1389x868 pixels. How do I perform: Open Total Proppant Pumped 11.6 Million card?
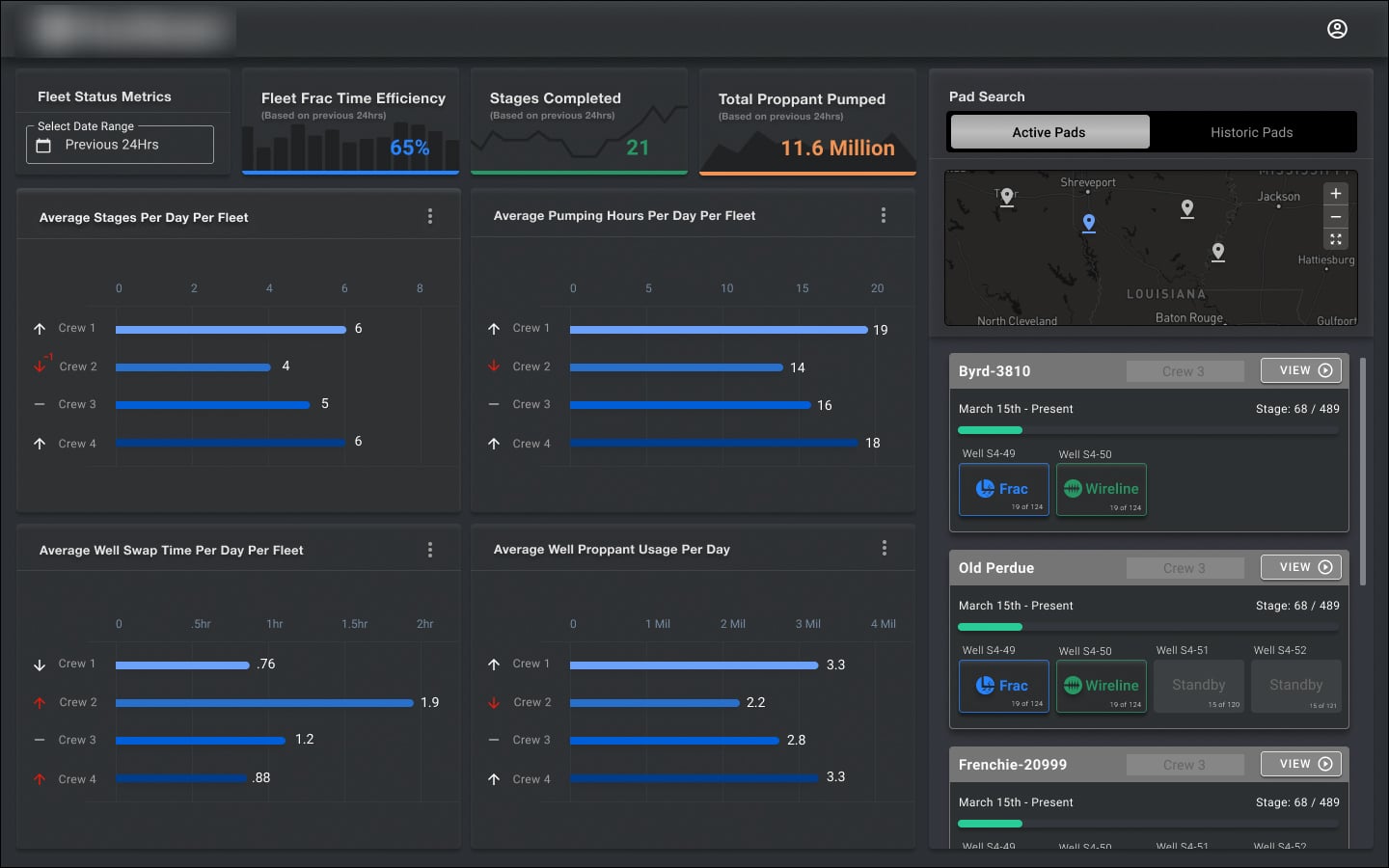click(x=807, y=122)
